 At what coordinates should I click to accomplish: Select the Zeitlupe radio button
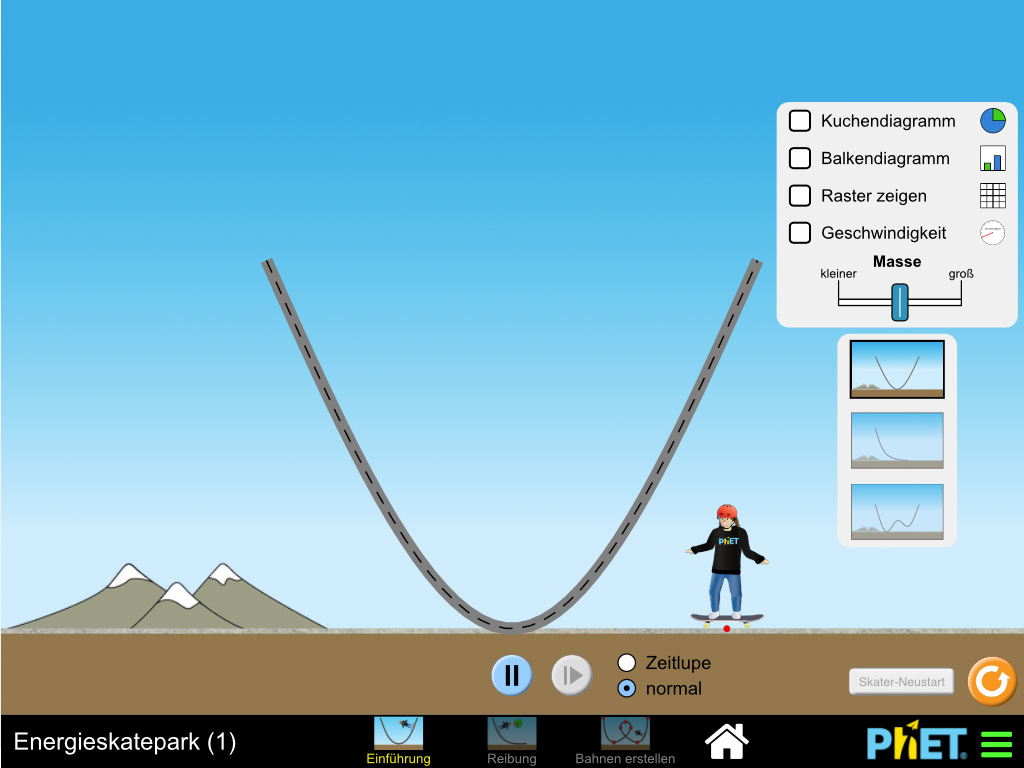pos(627,663)
